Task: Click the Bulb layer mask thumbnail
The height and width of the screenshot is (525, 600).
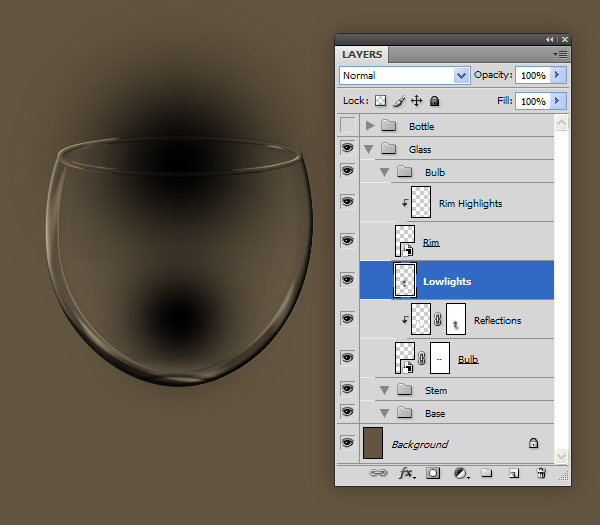Action: coord(440,358)
